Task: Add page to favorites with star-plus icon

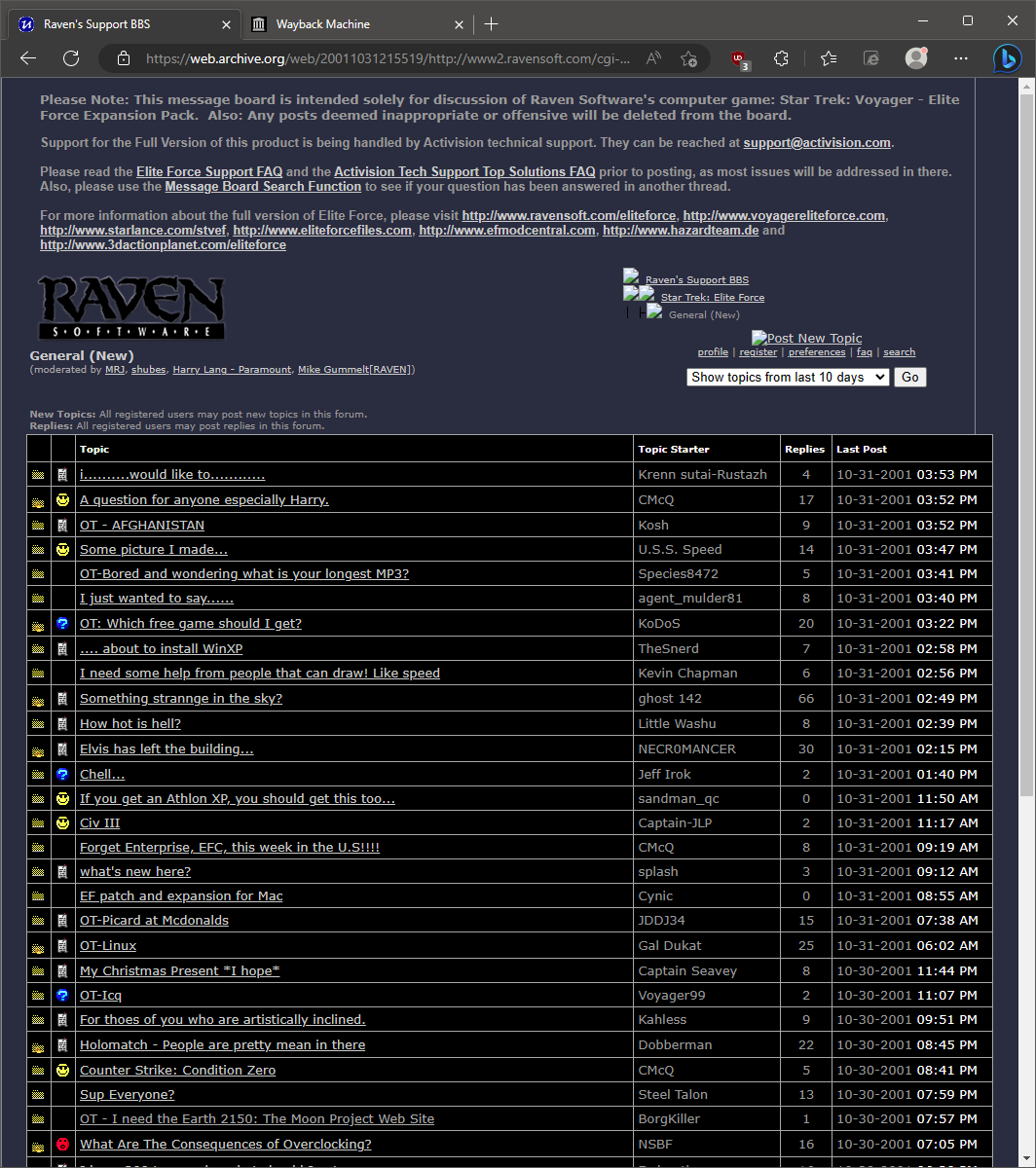Action: (688, 58)
